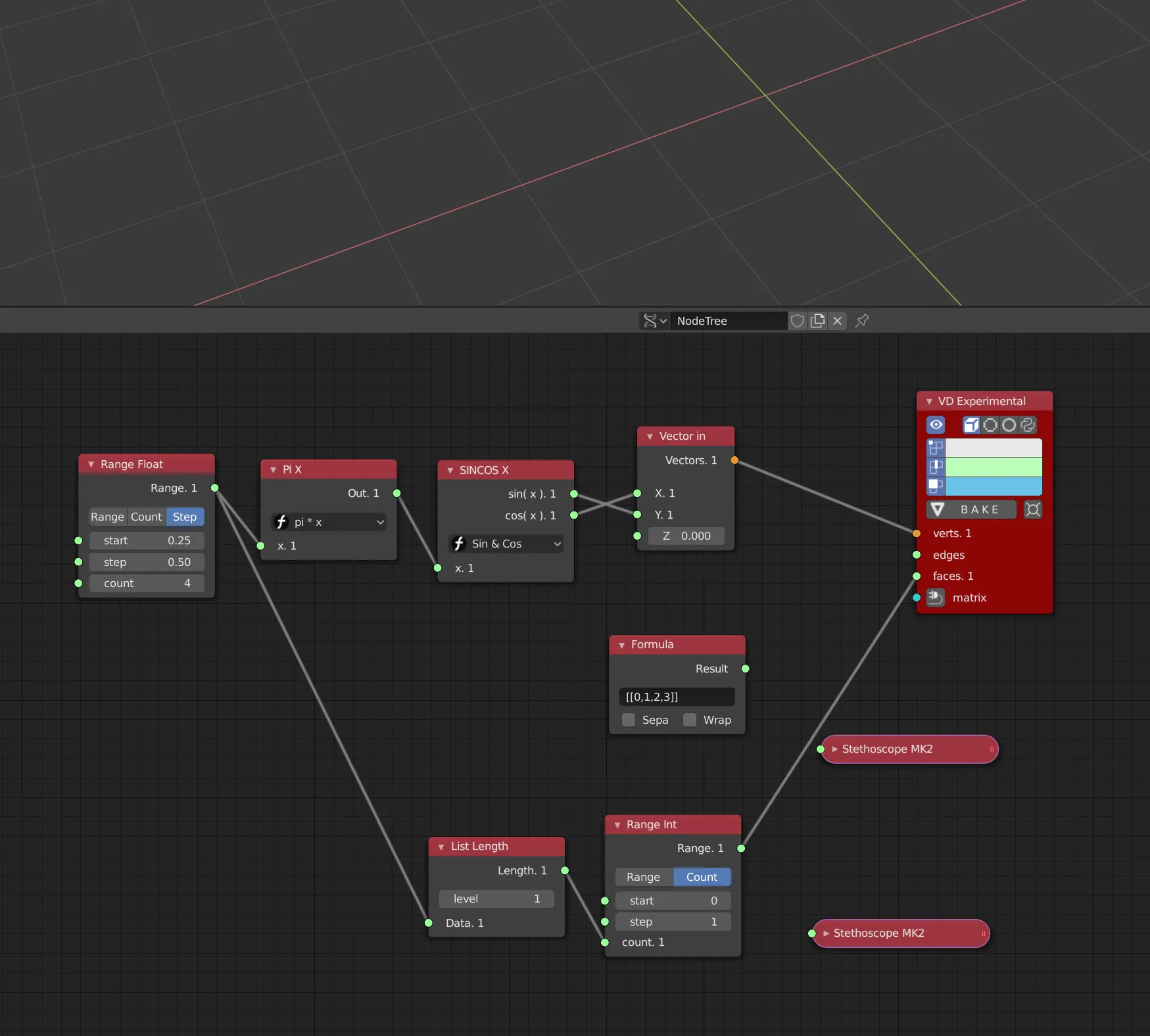Enable the Wrap checkbox in Formula node
This screenshot has width=1150, height=1036.
click(690, 720)
